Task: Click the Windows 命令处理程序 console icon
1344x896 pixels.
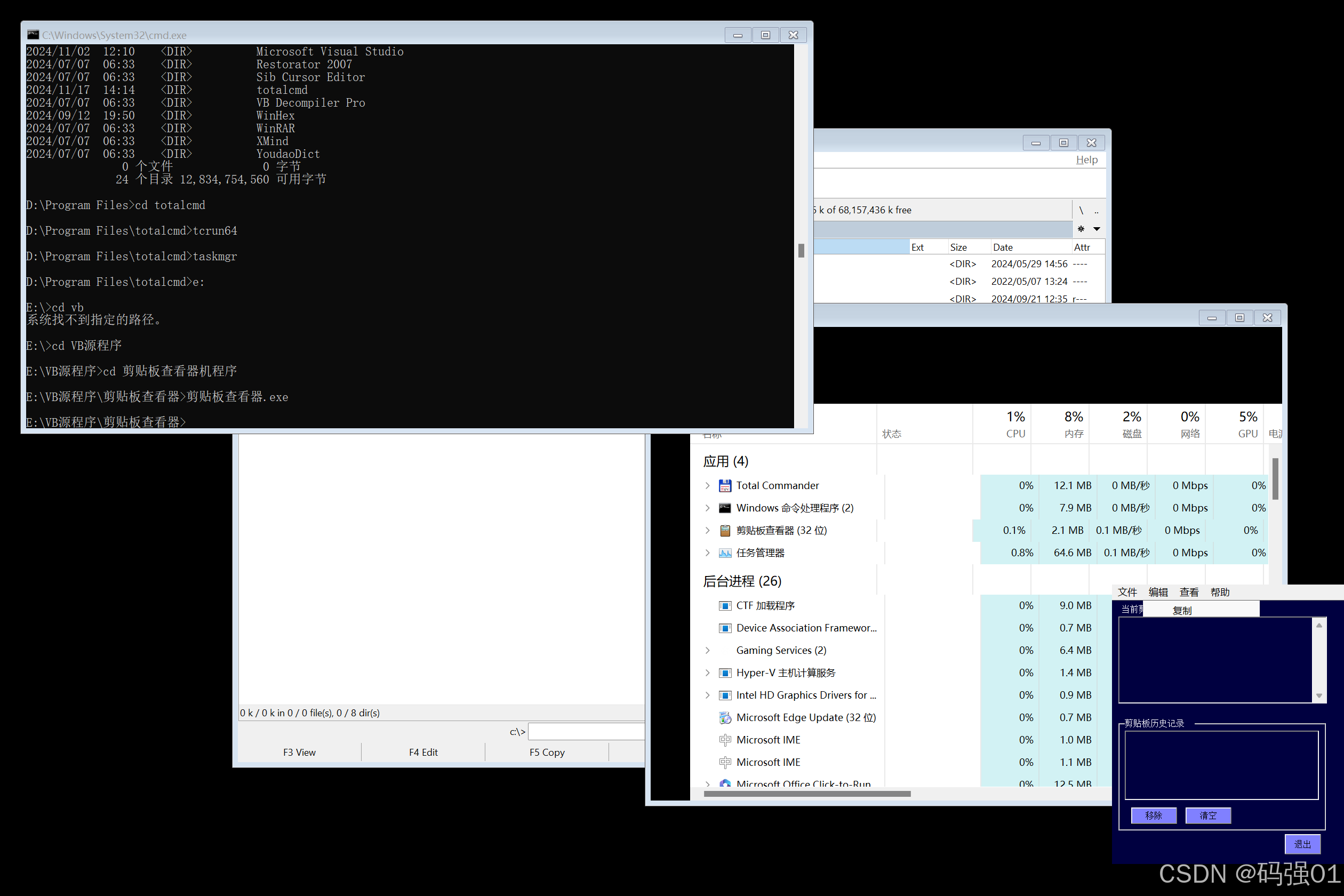Action: pos(725,507)
